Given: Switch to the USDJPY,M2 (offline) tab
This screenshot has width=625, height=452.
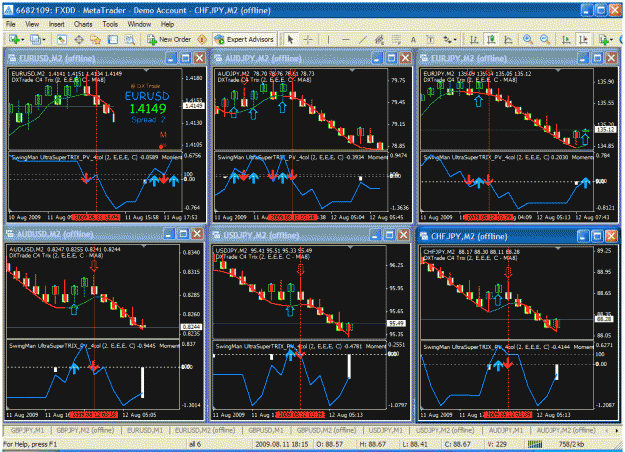Looking at the screenshot, I should click(x=445, y=431).
